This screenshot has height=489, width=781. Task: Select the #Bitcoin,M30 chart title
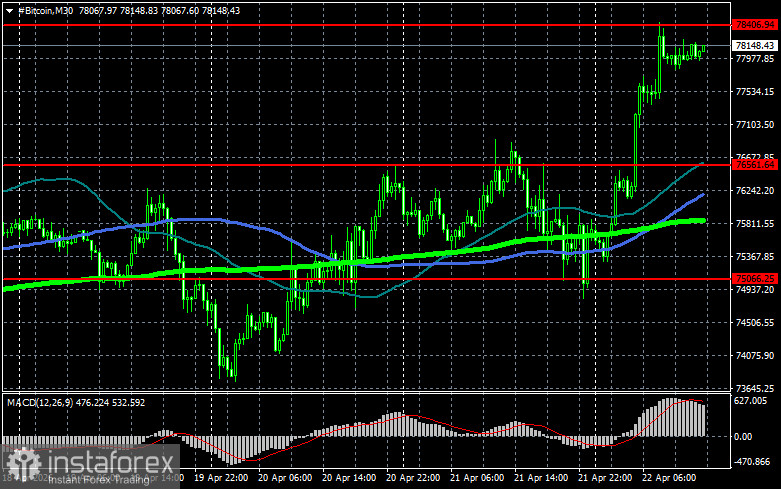46,10
